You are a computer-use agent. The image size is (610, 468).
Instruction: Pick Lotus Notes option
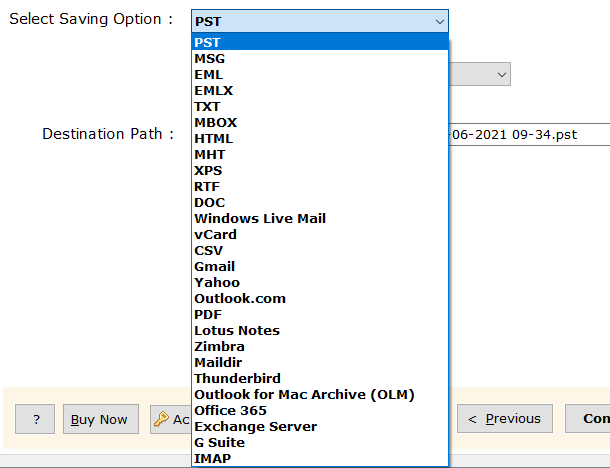[x=320, y=330]
